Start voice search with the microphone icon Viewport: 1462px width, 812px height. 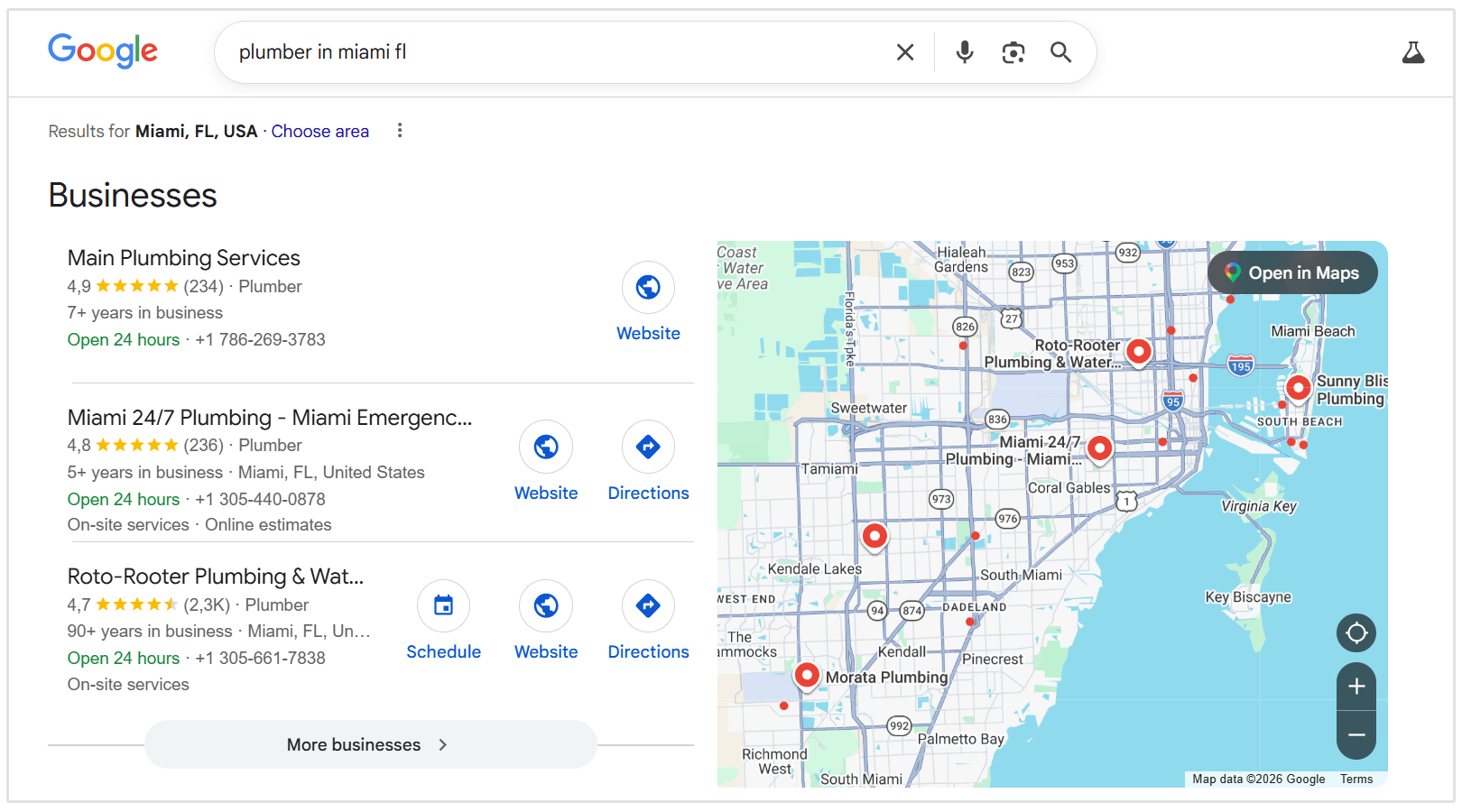(965, 52)
